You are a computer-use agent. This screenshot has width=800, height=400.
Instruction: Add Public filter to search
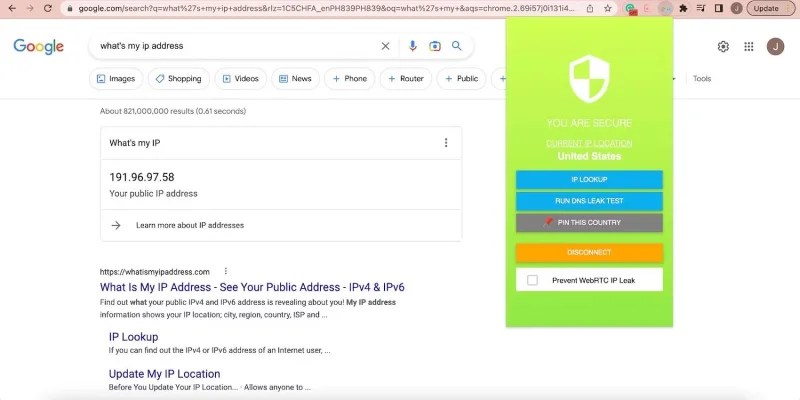(462, 79)
